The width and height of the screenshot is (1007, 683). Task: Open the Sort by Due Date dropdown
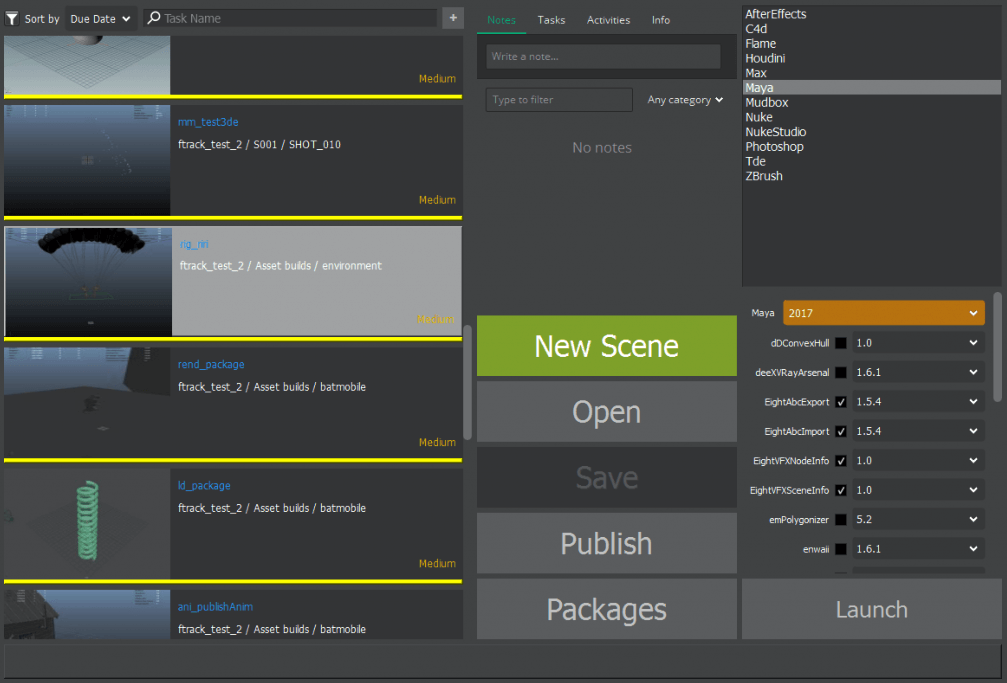pos(100,19)
